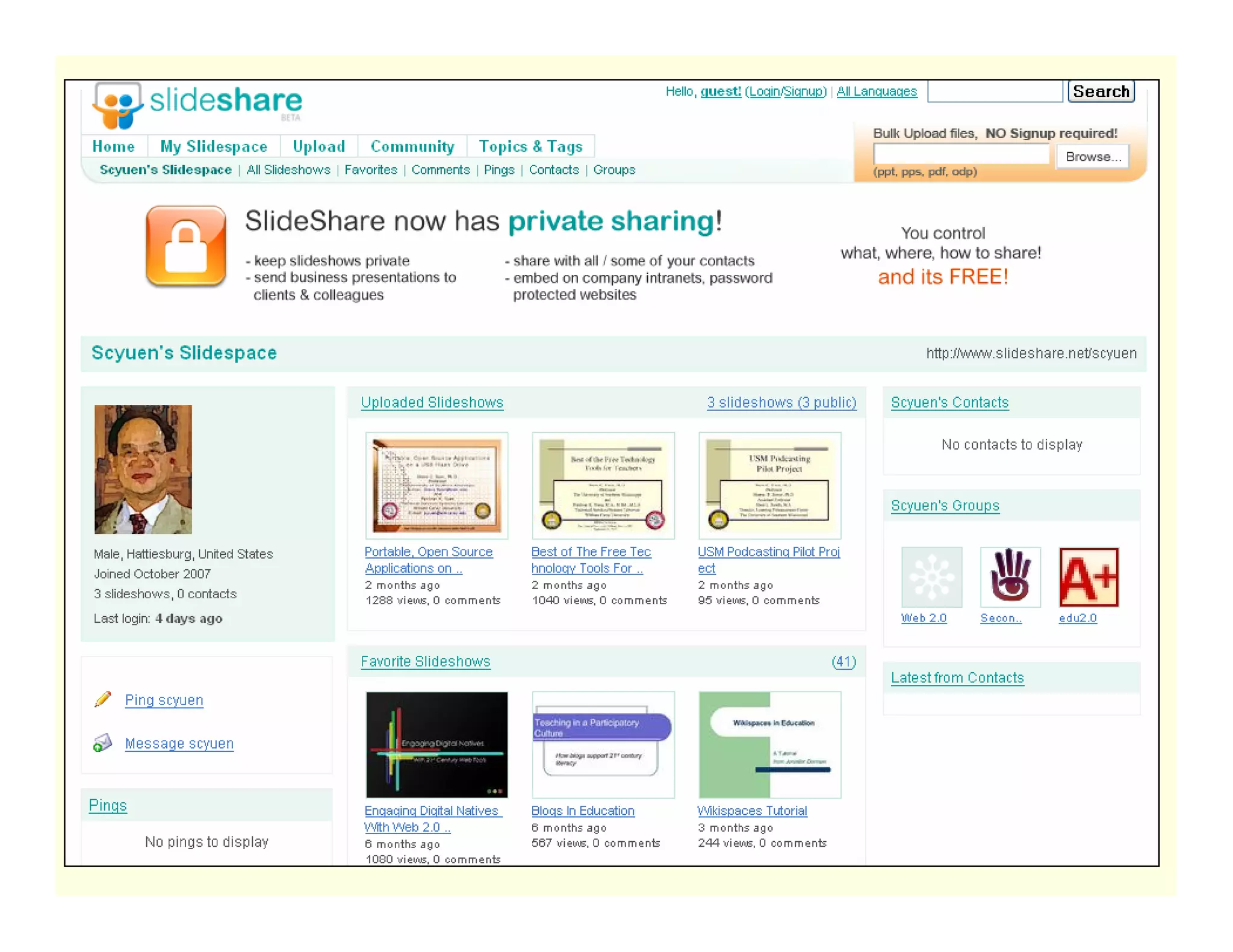The height and width of the screenshot is (952, 1233).
Task: Open the Uploaded Slideshows heading link
Action: 432,402
